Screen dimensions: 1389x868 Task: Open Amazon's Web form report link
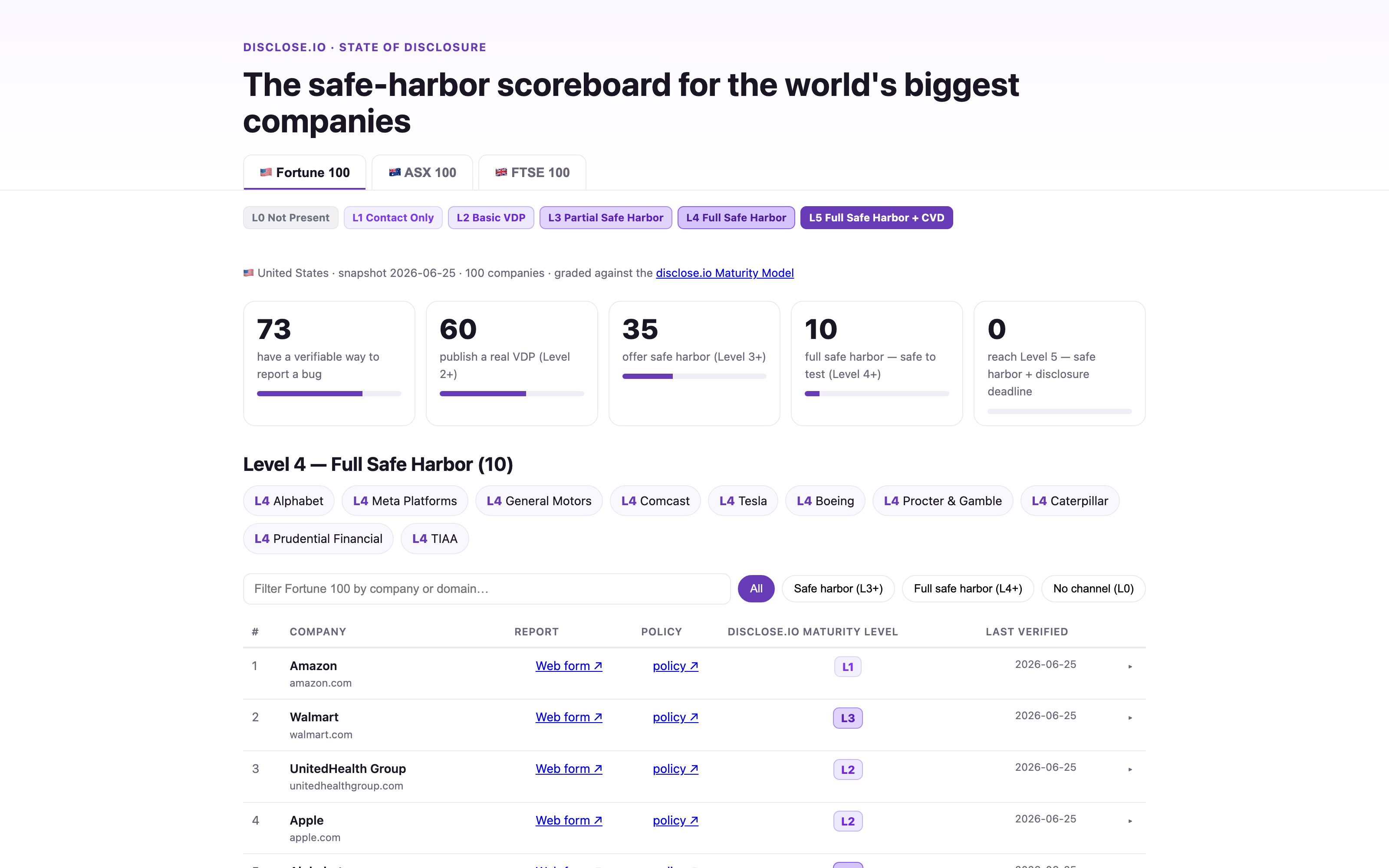(x=569, y=666)
